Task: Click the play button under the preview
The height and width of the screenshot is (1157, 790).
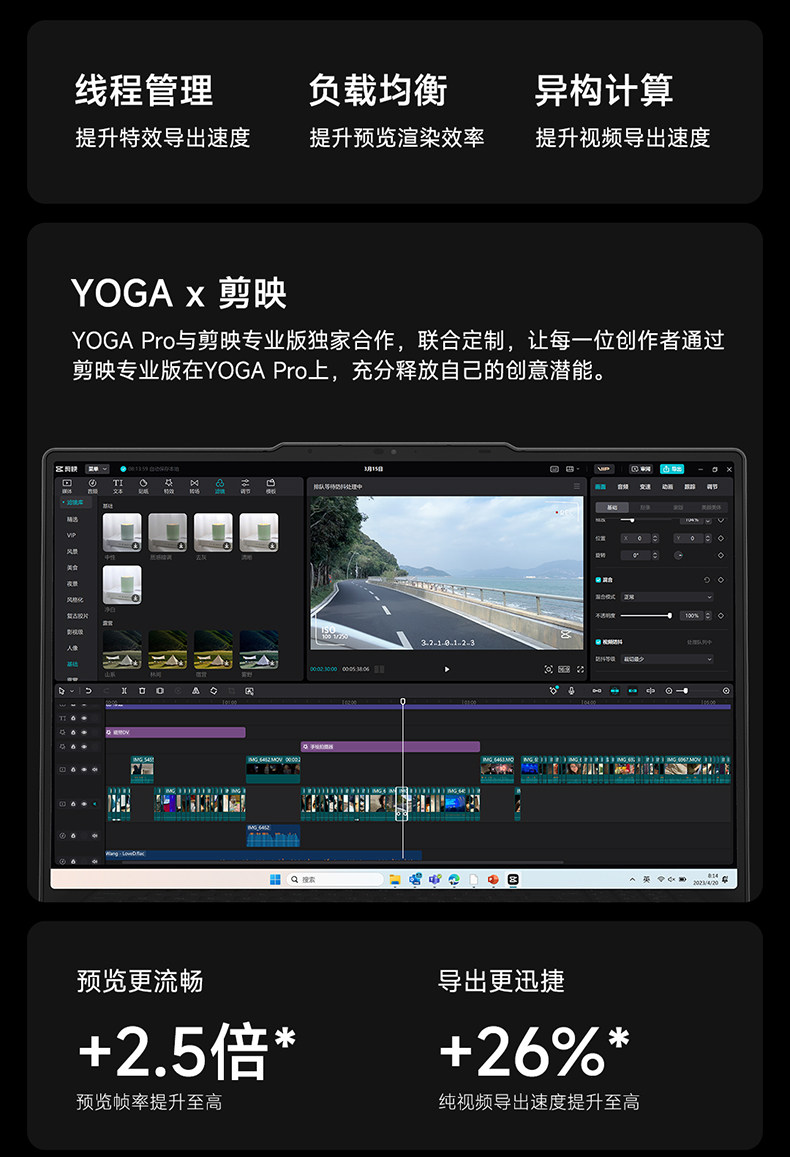Action: pyautogui.click(x=446, y=669)
